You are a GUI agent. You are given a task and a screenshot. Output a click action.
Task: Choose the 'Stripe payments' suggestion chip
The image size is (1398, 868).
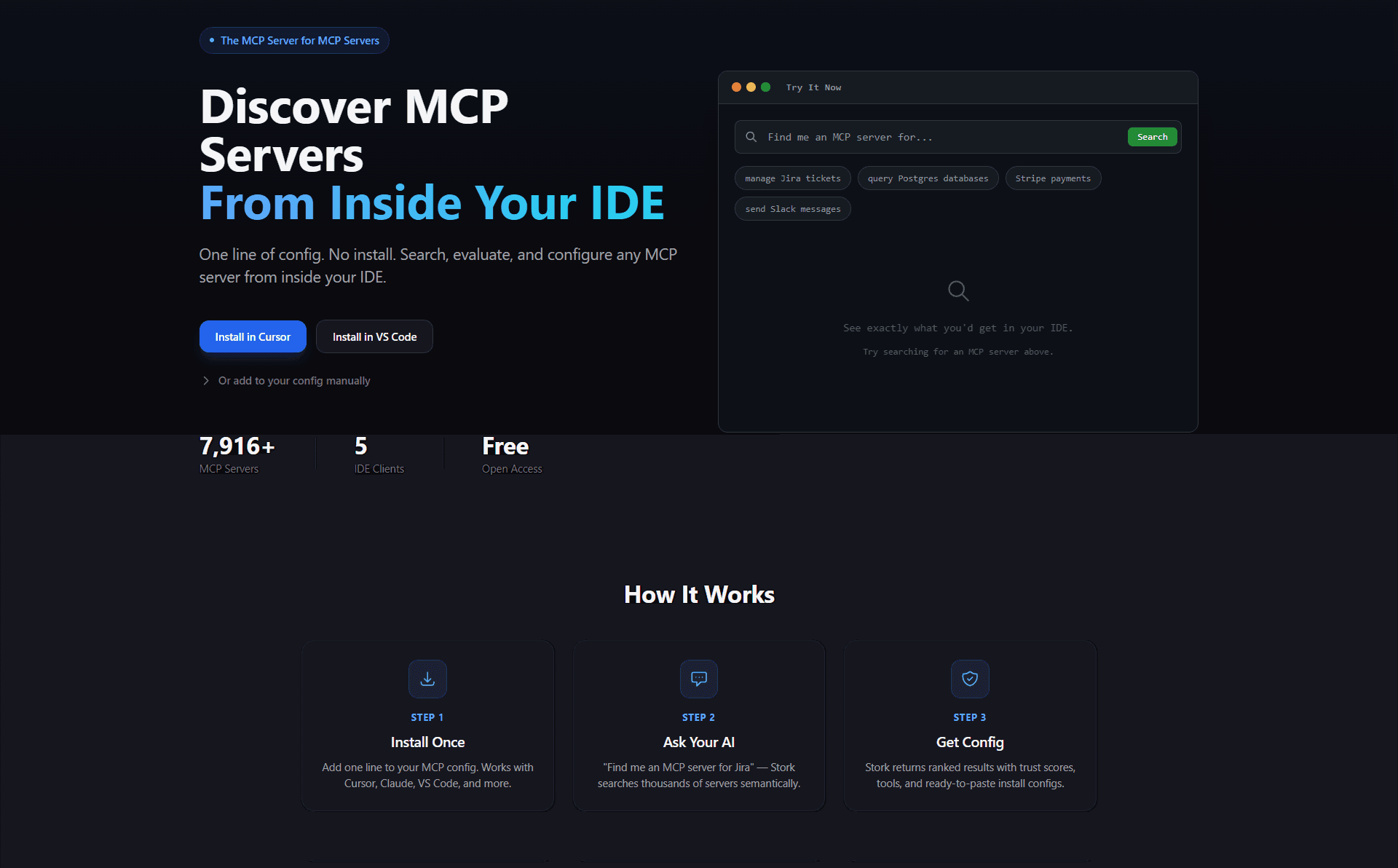pyautogui.click(x=1053, y=178)
